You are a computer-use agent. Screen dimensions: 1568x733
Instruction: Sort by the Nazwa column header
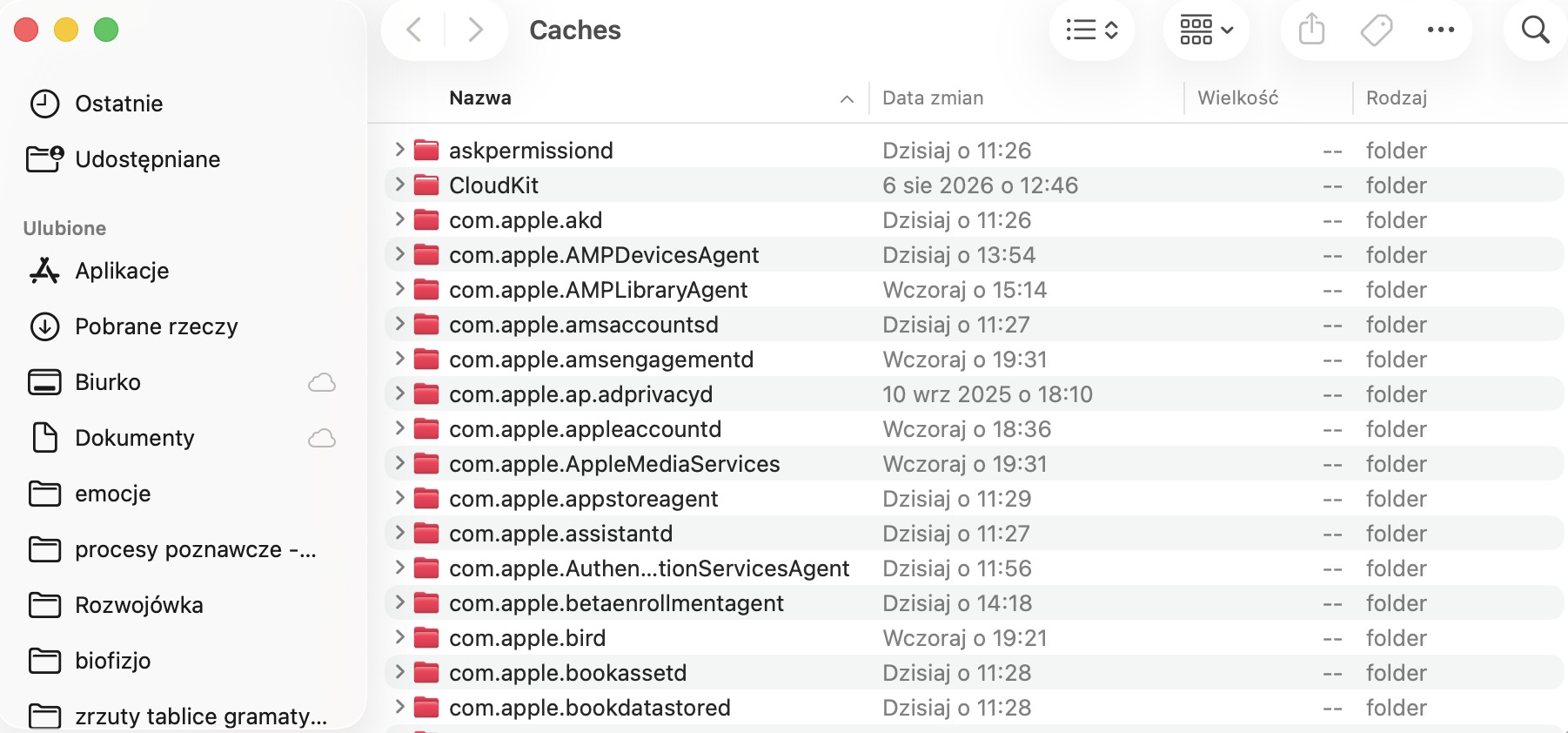[x=479, y=98]
